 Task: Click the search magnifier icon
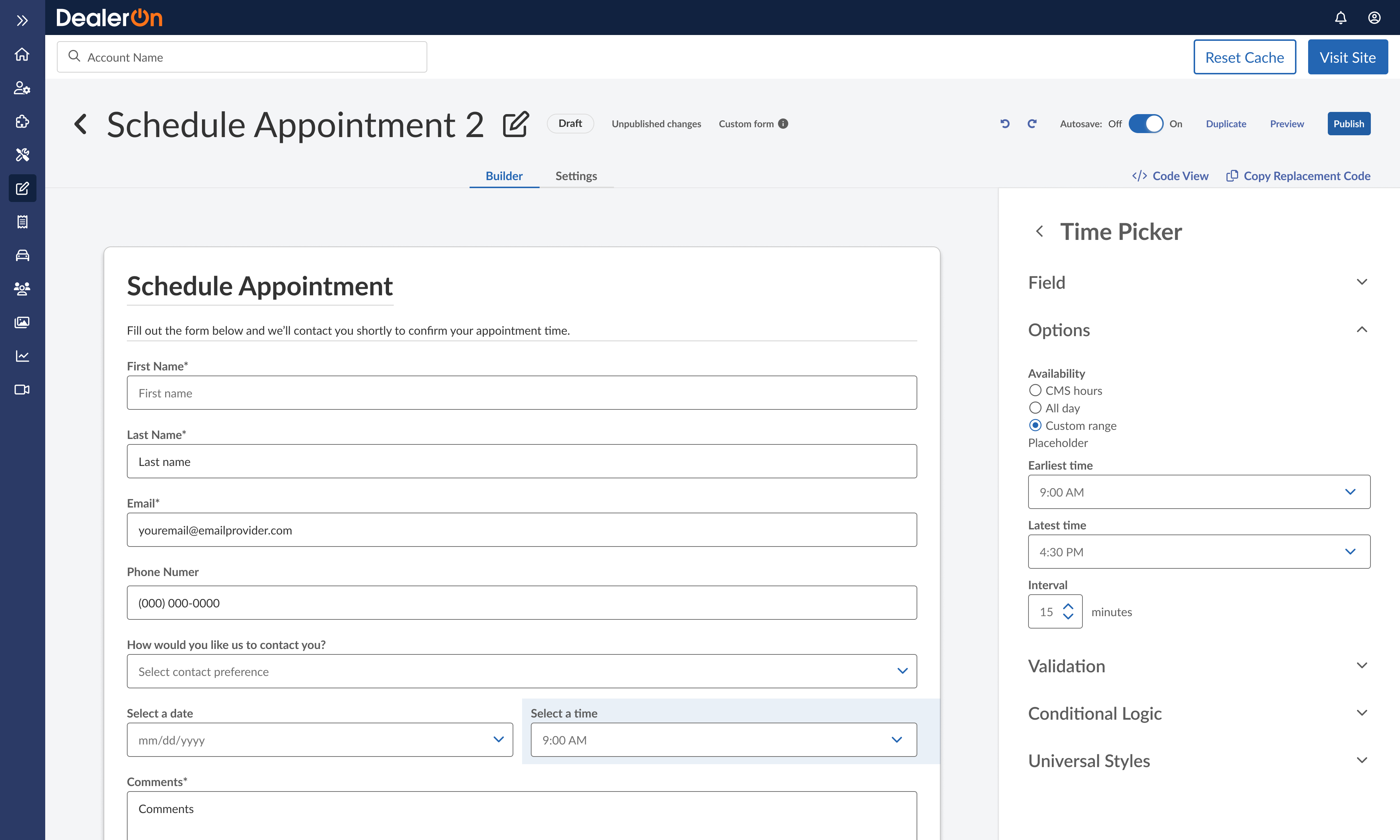74,56
